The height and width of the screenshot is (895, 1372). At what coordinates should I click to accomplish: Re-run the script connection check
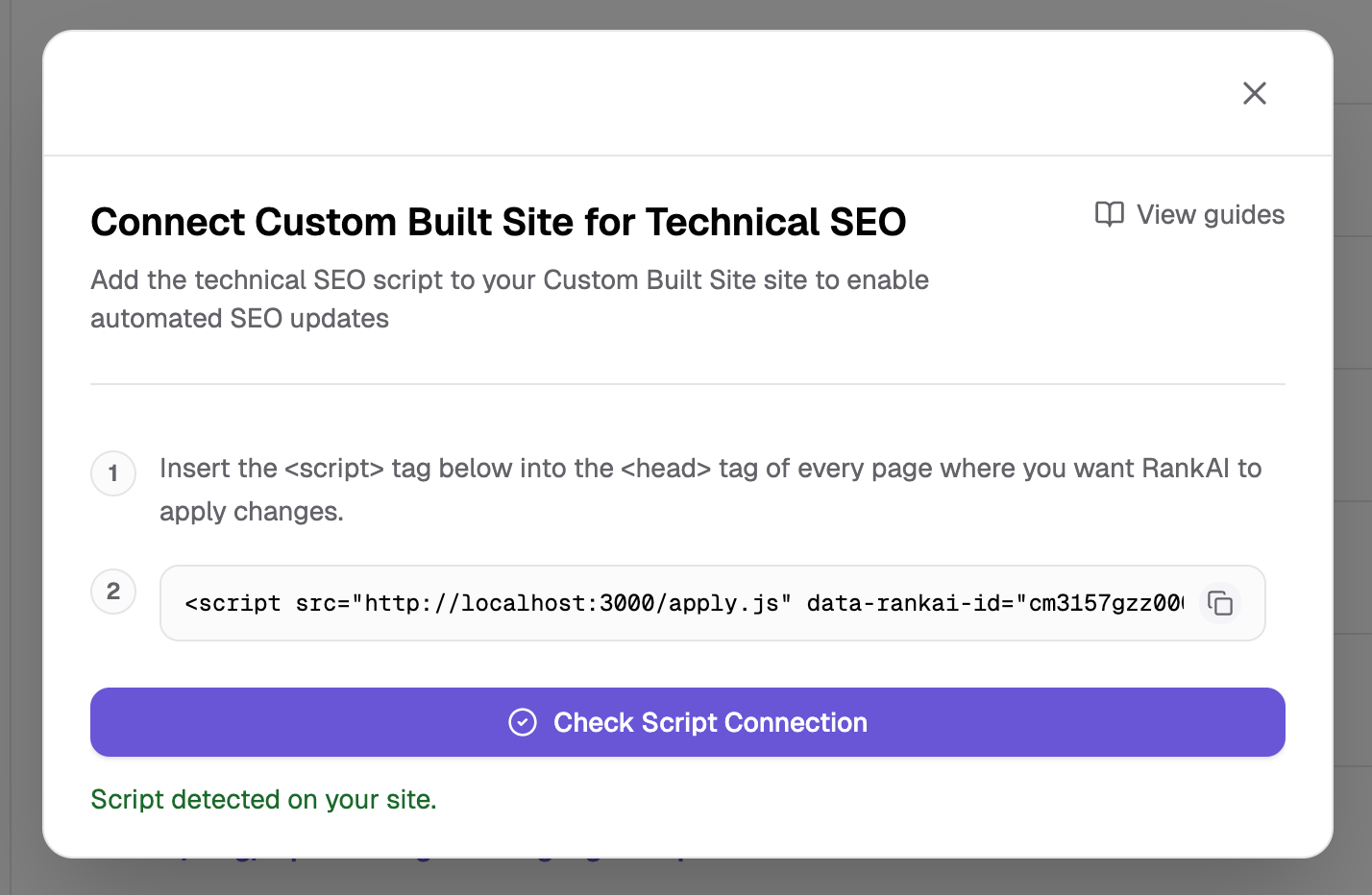[688, 722]
